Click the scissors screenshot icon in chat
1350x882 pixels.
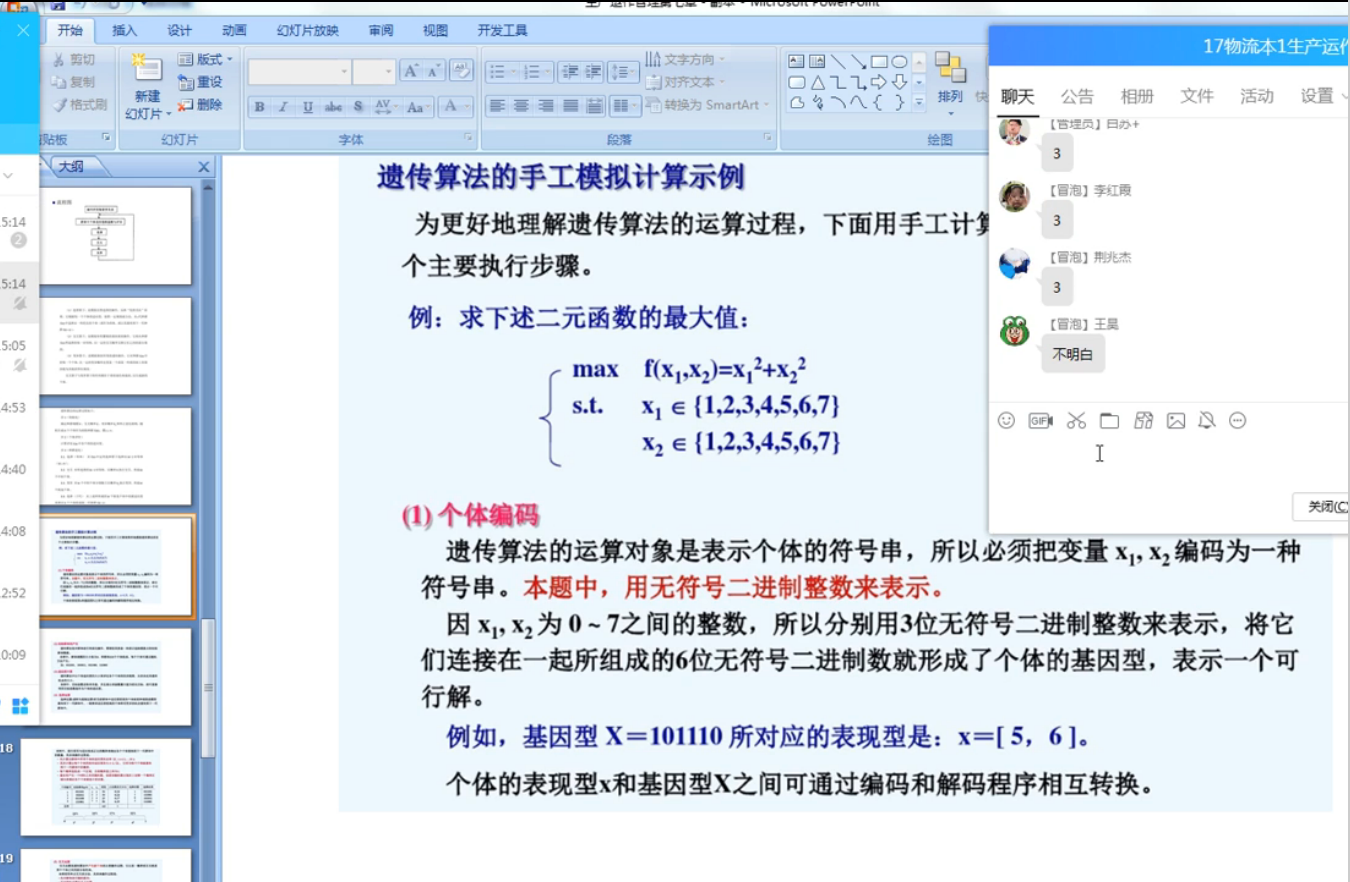click(x=1076, y=421)
